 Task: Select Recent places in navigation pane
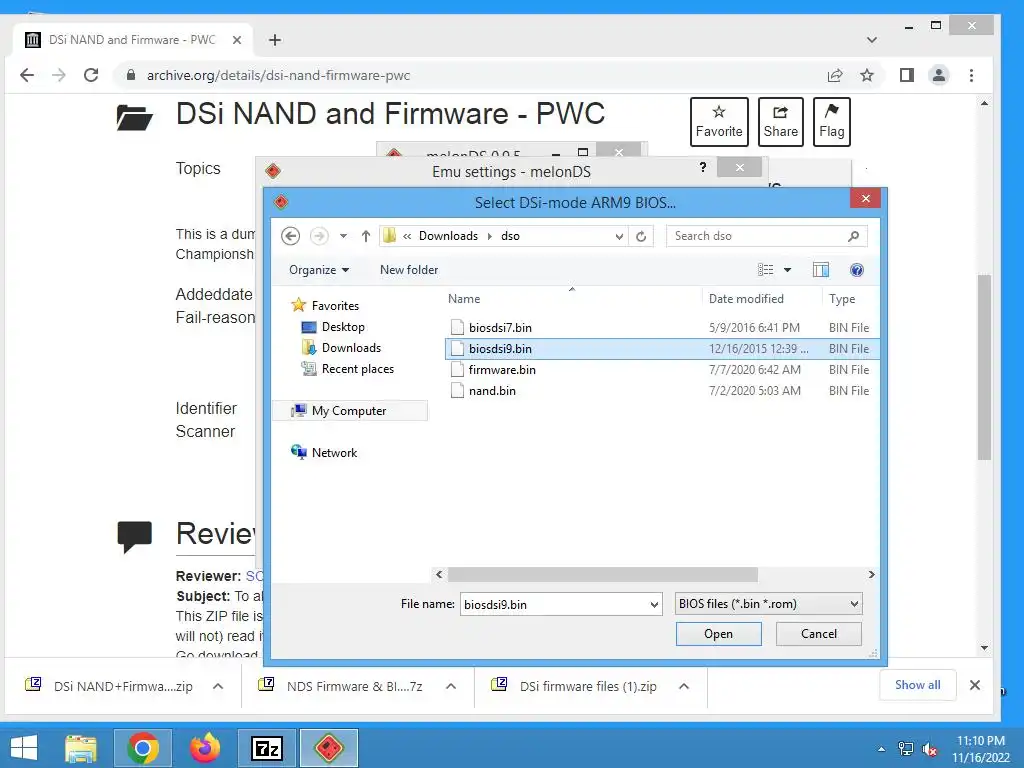347,368
